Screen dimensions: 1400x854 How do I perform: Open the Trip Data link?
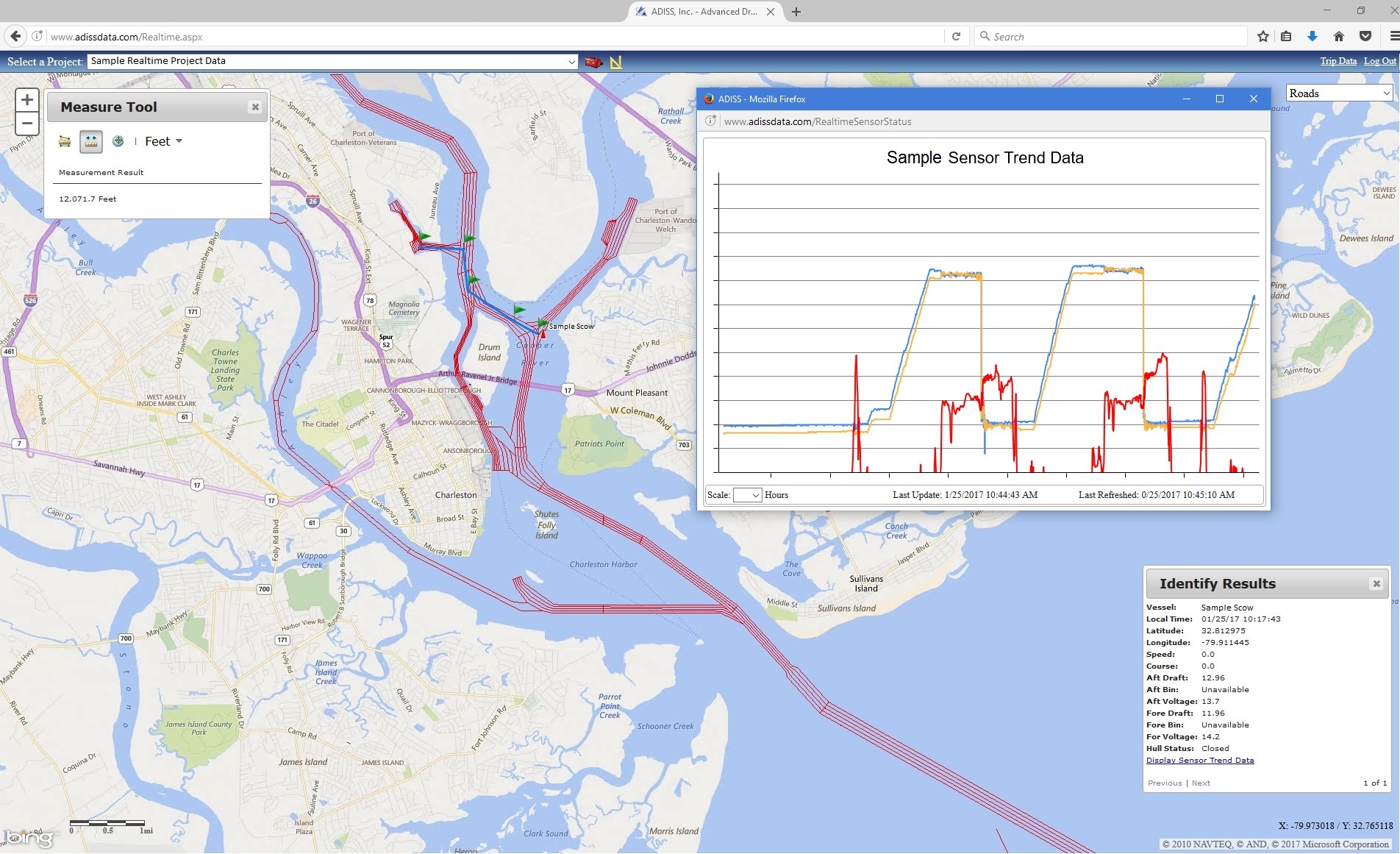pos(1338,61)
